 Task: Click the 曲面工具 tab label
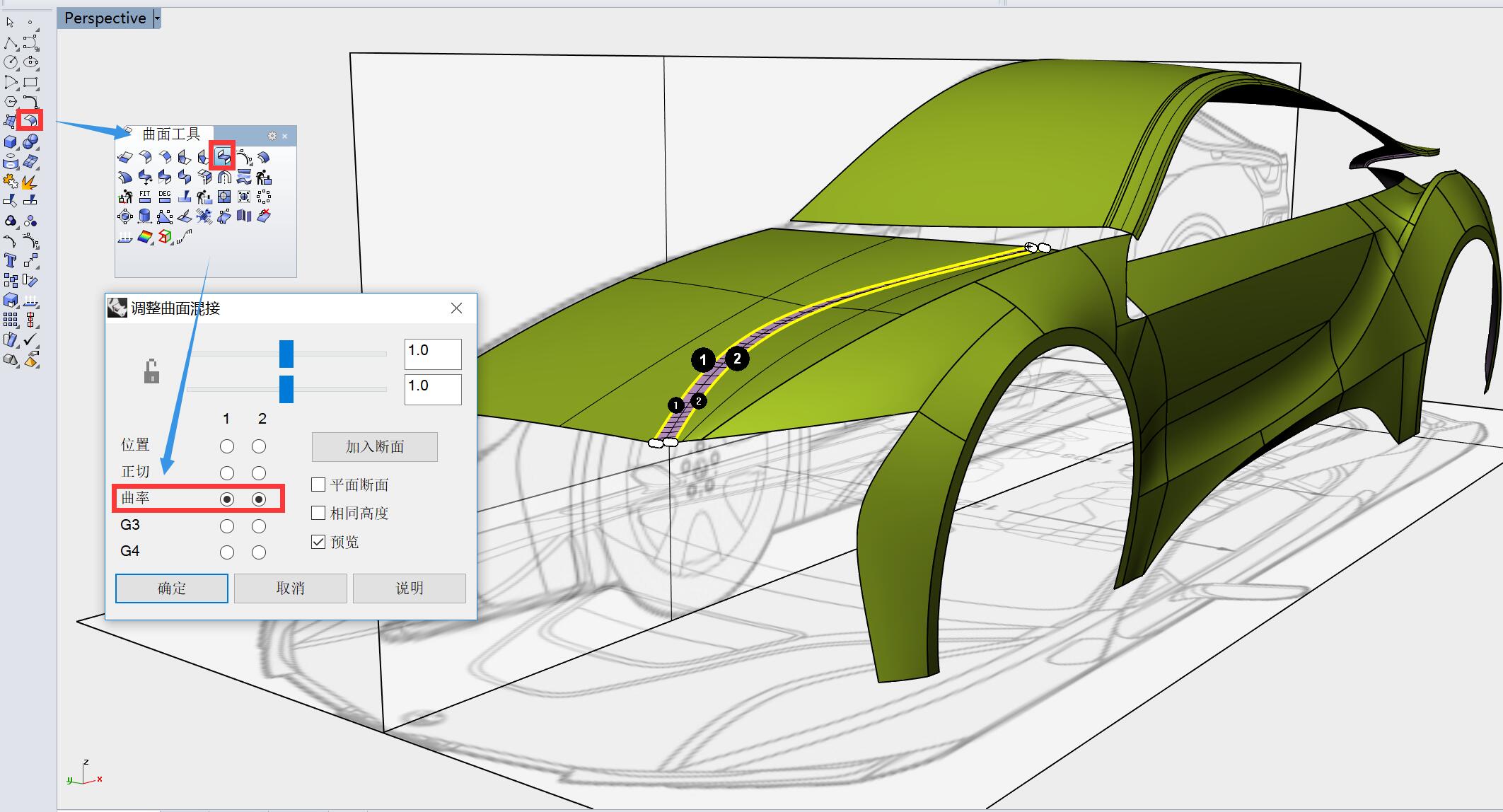171,134
